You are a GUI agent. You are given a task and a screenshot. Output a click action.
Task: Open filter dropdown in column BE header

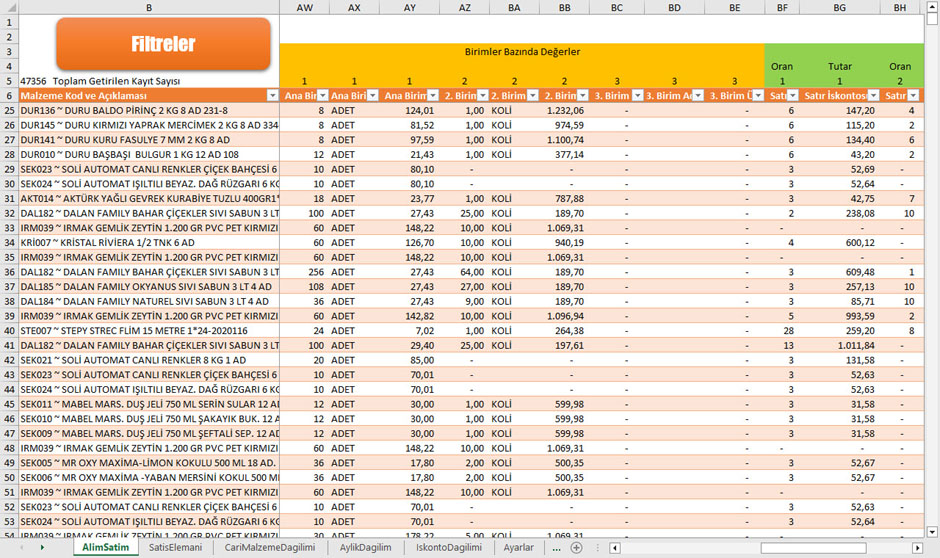758,96
